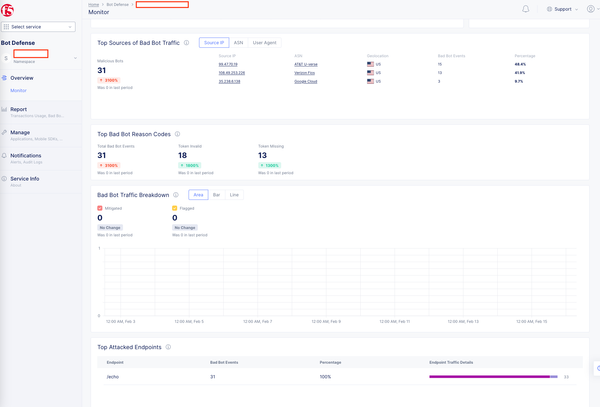Switch to the ASN tab
This screenshot has width=600, height=407.
(238, 43)
